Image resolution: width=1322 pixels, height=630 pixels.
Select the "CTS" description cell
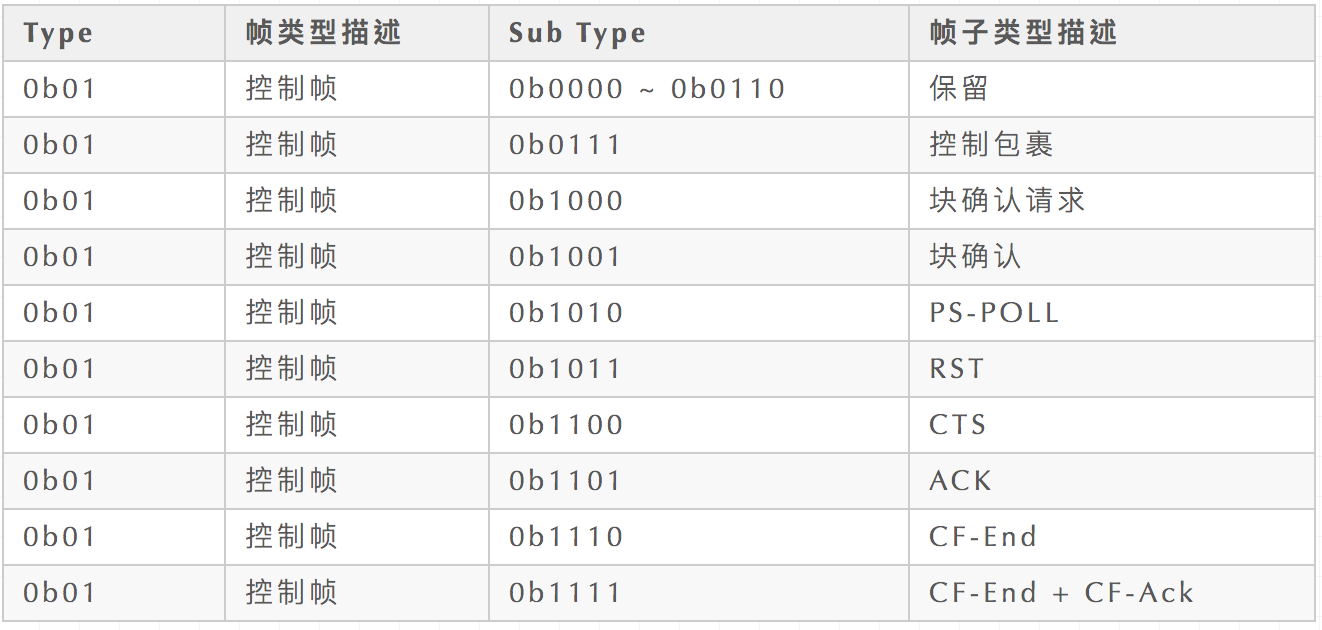point(958,425)
